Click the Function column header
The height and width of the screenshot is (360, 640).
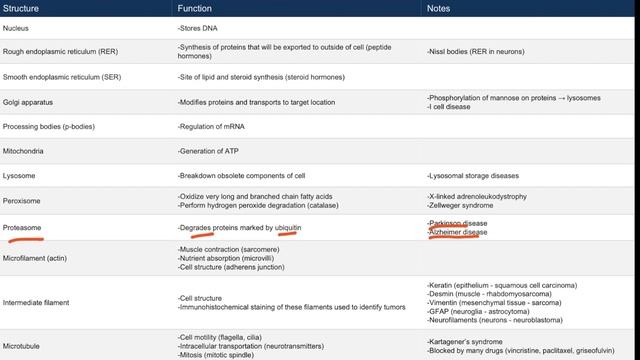pos(194,9)
